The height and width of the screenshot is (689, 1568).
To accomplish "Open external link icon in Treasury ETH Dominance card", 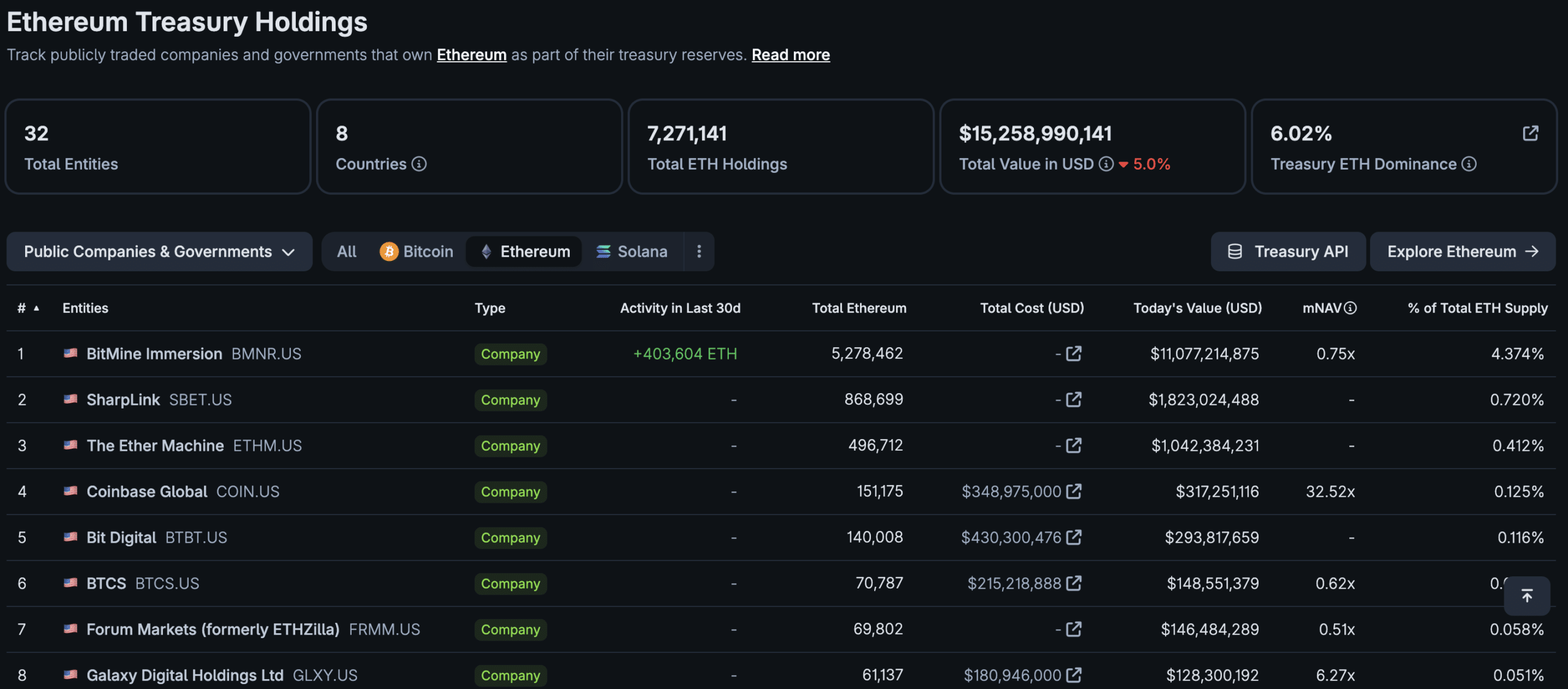I will tap(1530, 133).
